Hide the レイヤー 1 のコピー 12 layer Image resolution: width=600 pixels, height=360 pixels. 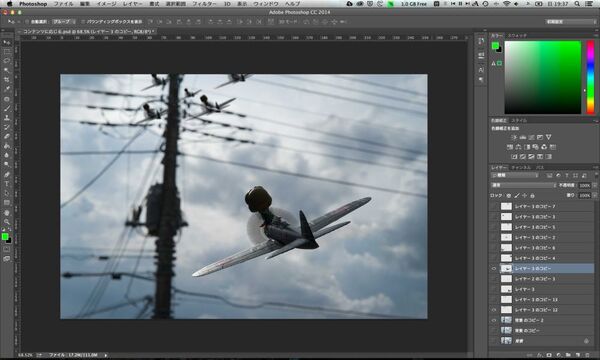[x=494, y=310]
